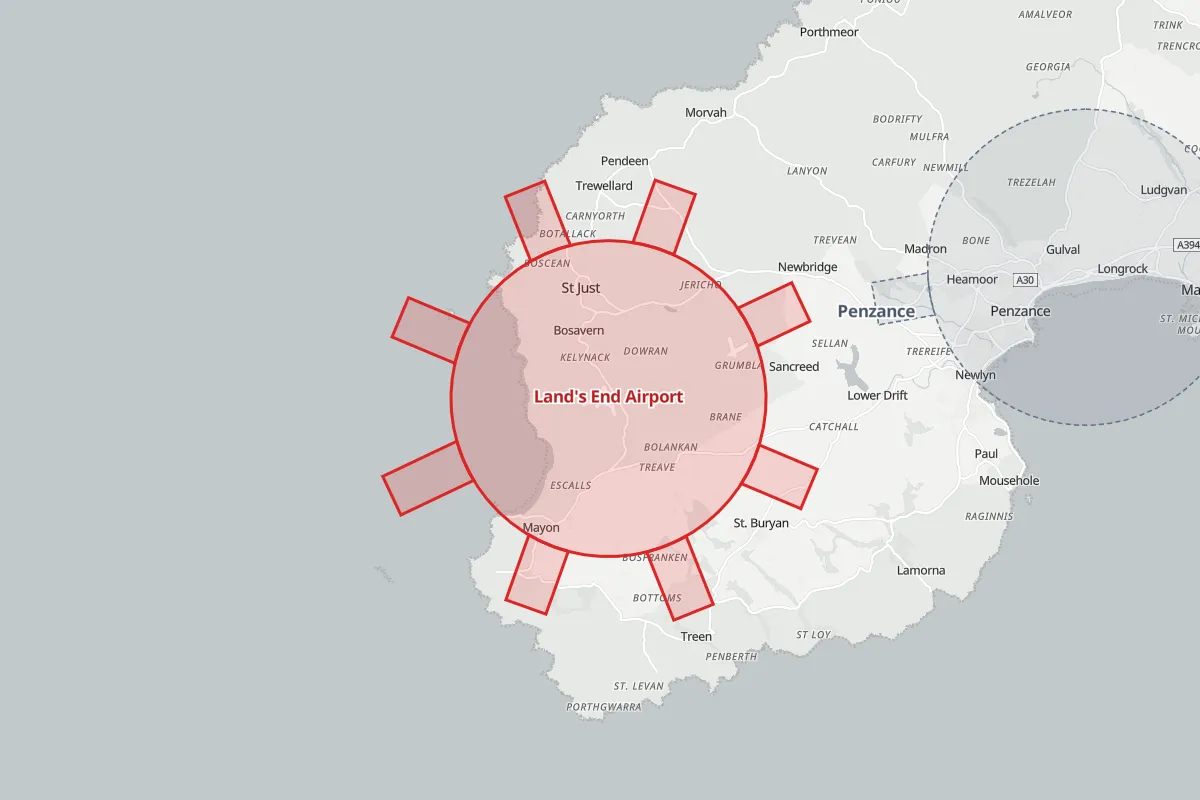Click the A30 road shield
This screenshot has height=800, width=1200.
[x=1024, y=280]
